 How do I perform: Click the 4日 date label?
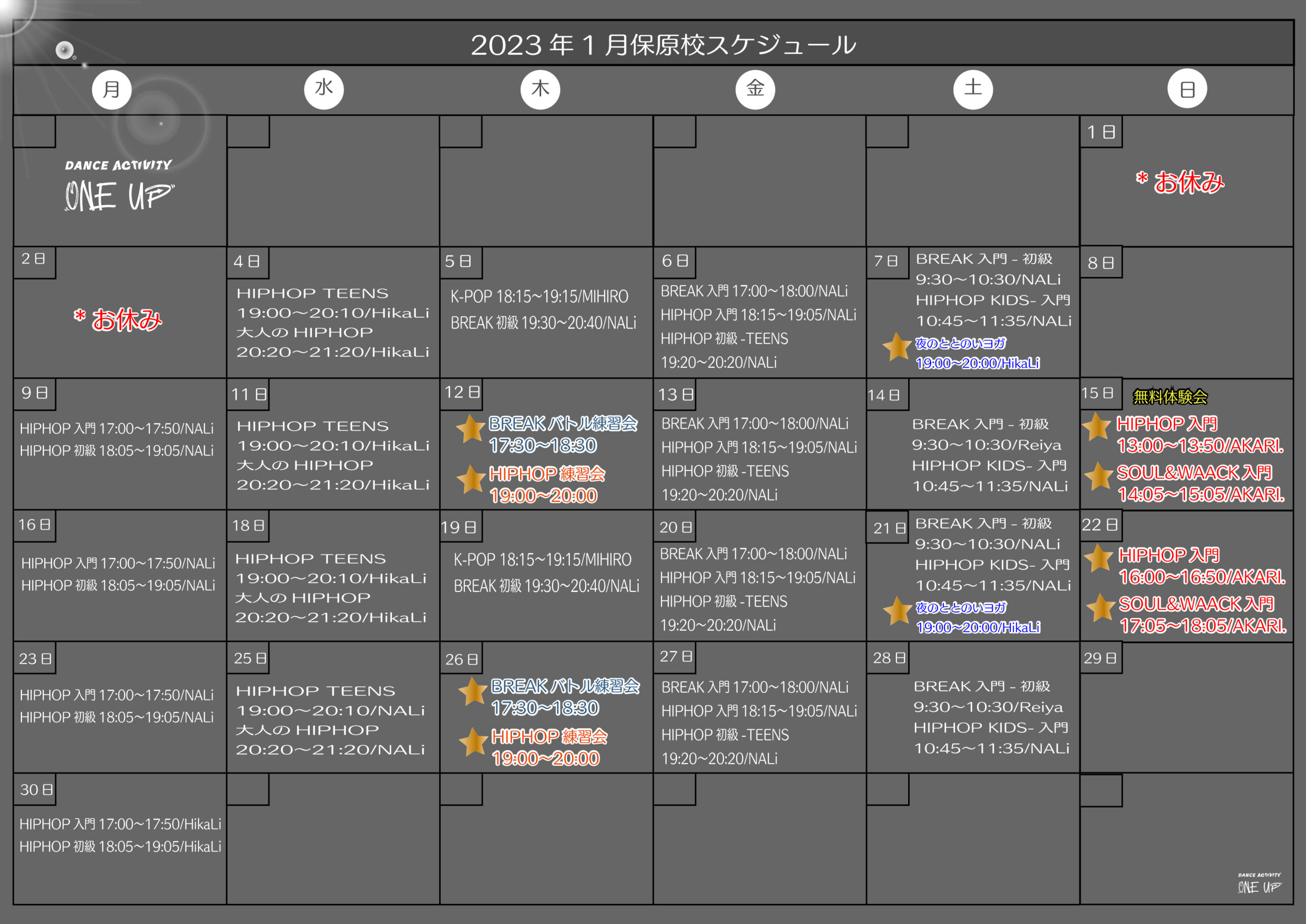247,262
